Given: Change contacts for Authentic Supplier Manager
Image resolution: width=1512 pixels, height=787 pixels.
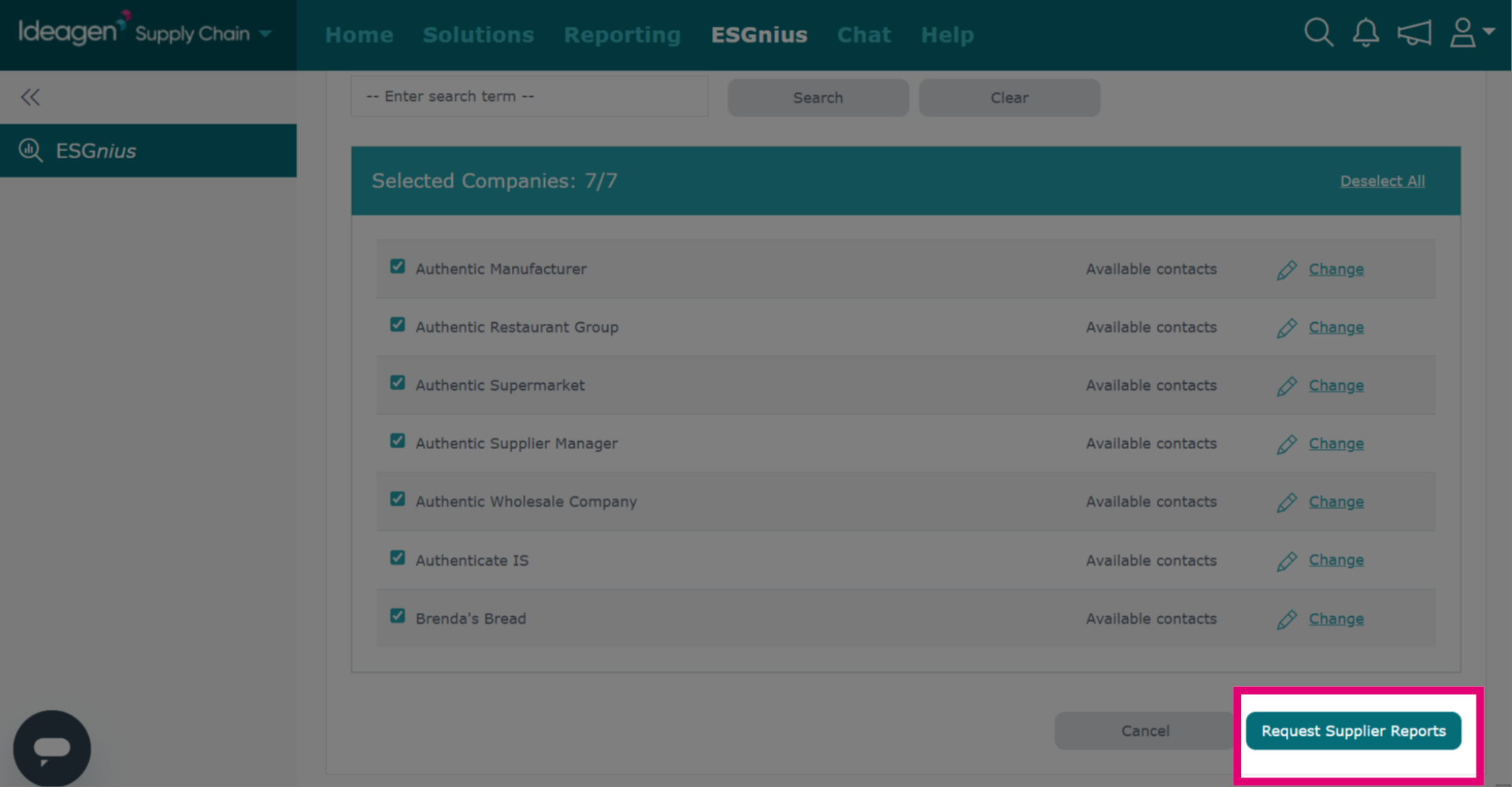Looking at the screenshot, I should point(1336,444).
